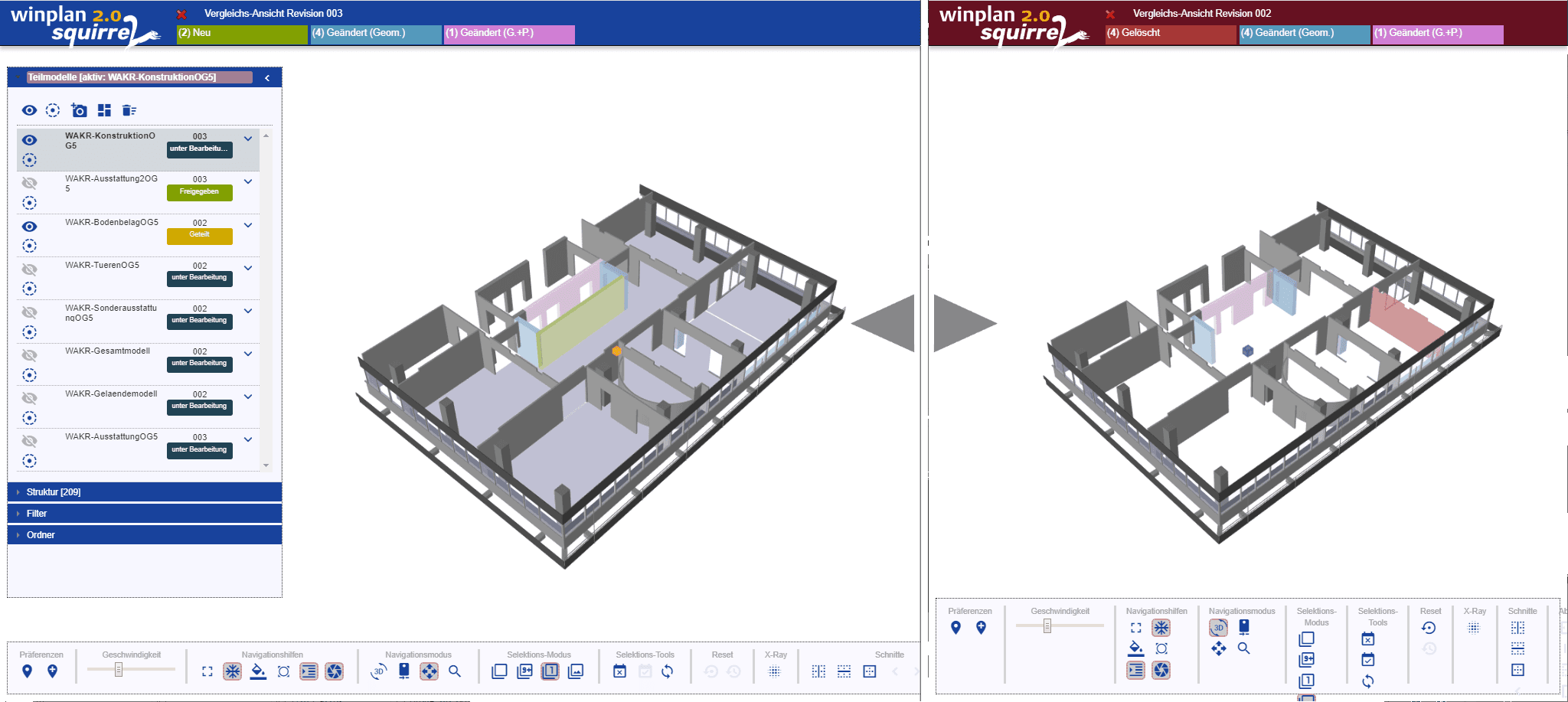Click the camera aperture icon in Revision 003 Navigationshilfen
This screenshot has height=702, width=1568.
[335, 671]
